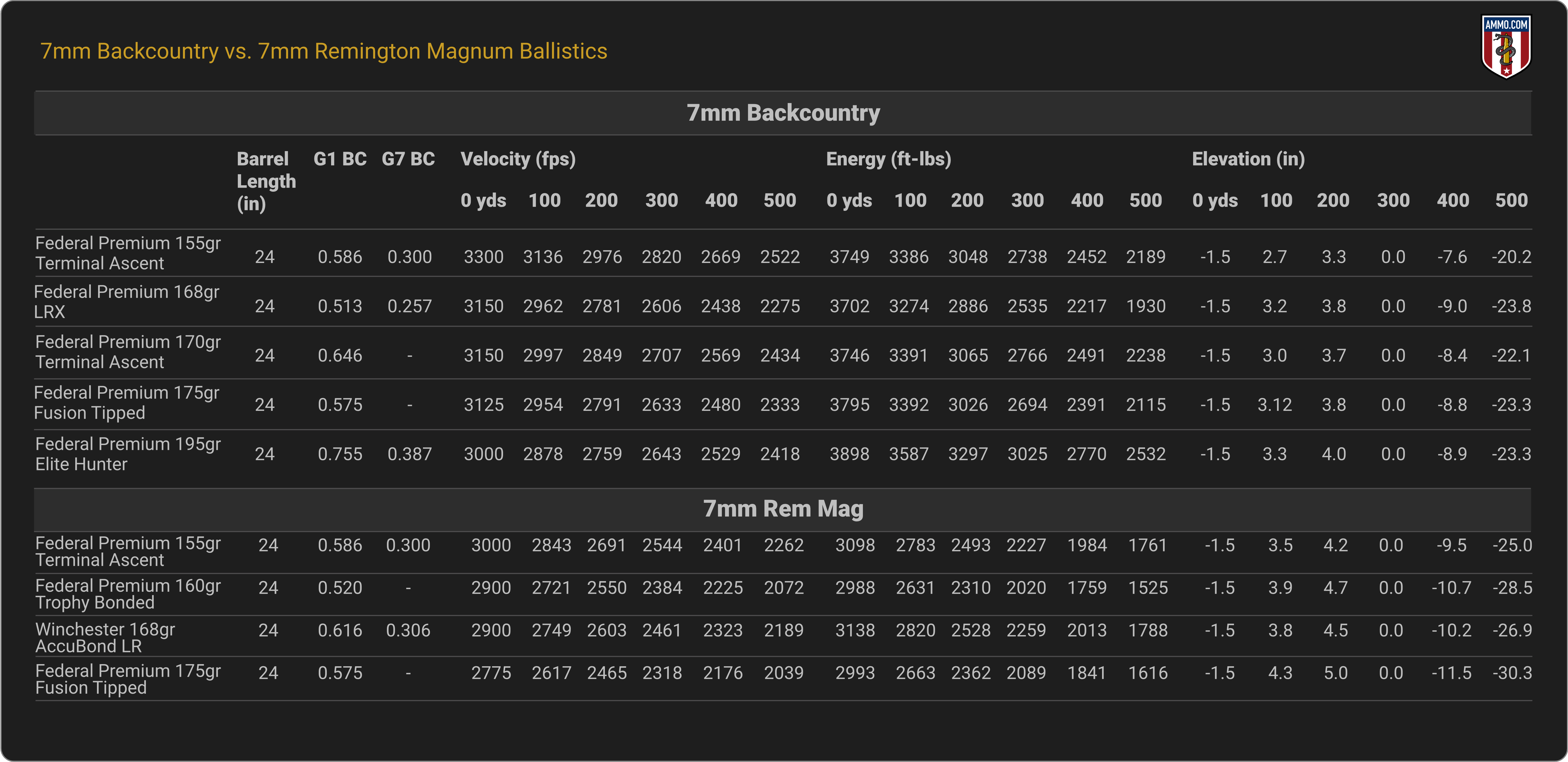Click velocity value '3125'
Image resolution: width=1568 pixels, height=762 pixels.
[x=483, y=405]
